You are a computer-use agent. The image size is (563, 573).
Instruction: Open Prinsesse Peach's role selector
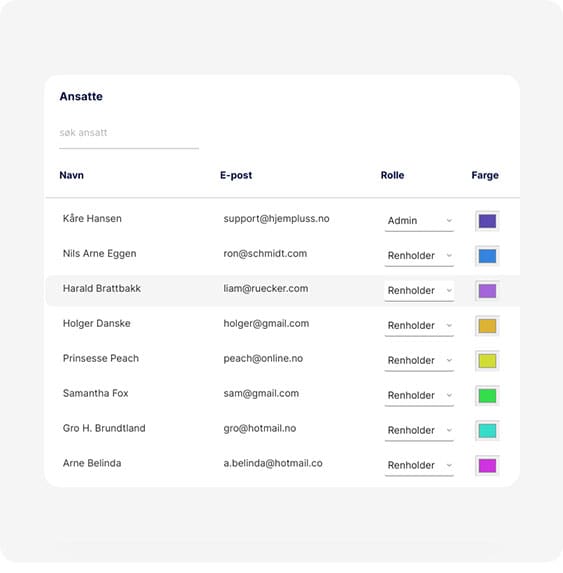[419, 361]
